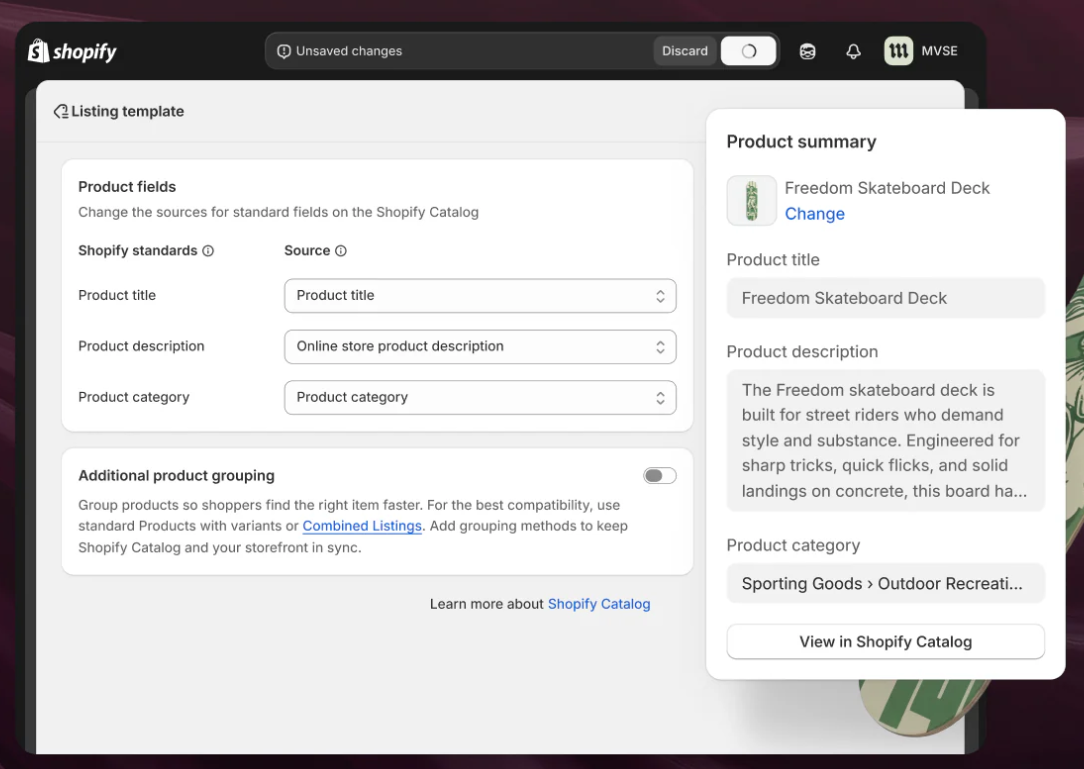Click the Freedom Skateboard Deck product icon
The width and height of the screenshot is (1084, 769).
[751, 200]
